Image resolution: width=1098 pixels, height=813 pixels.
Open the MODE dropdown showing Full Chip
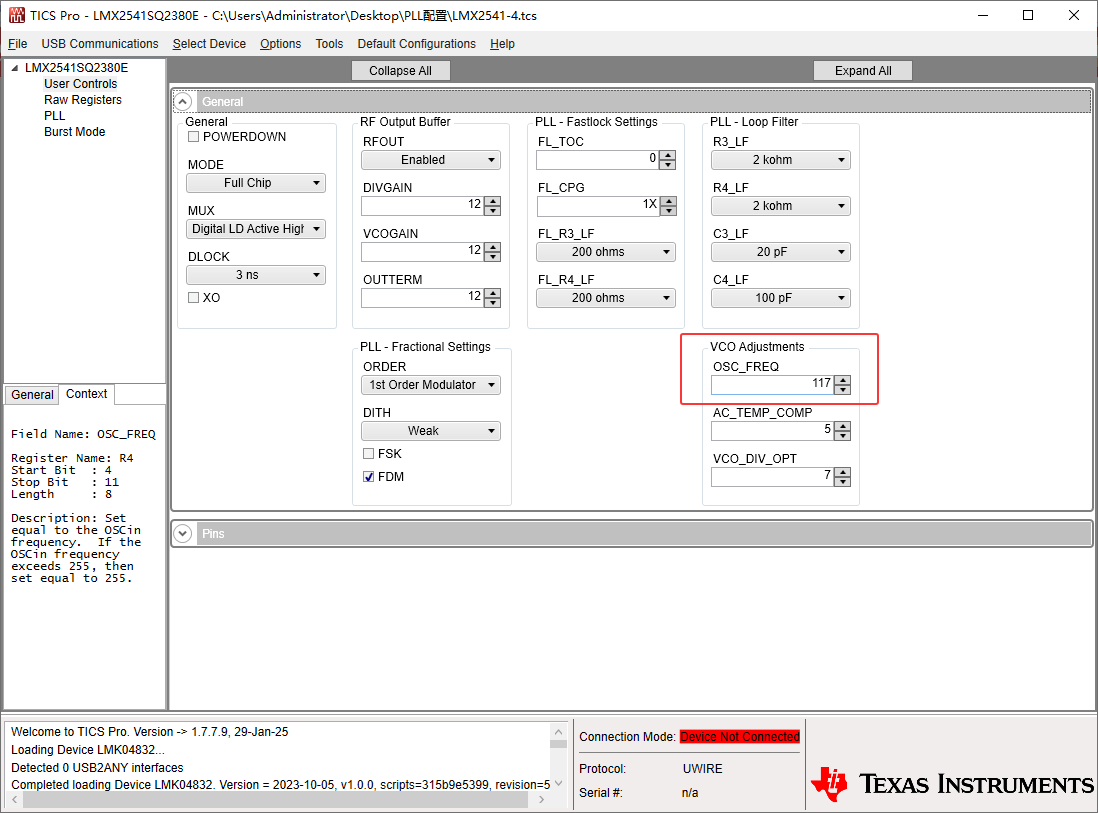[256, 183]
